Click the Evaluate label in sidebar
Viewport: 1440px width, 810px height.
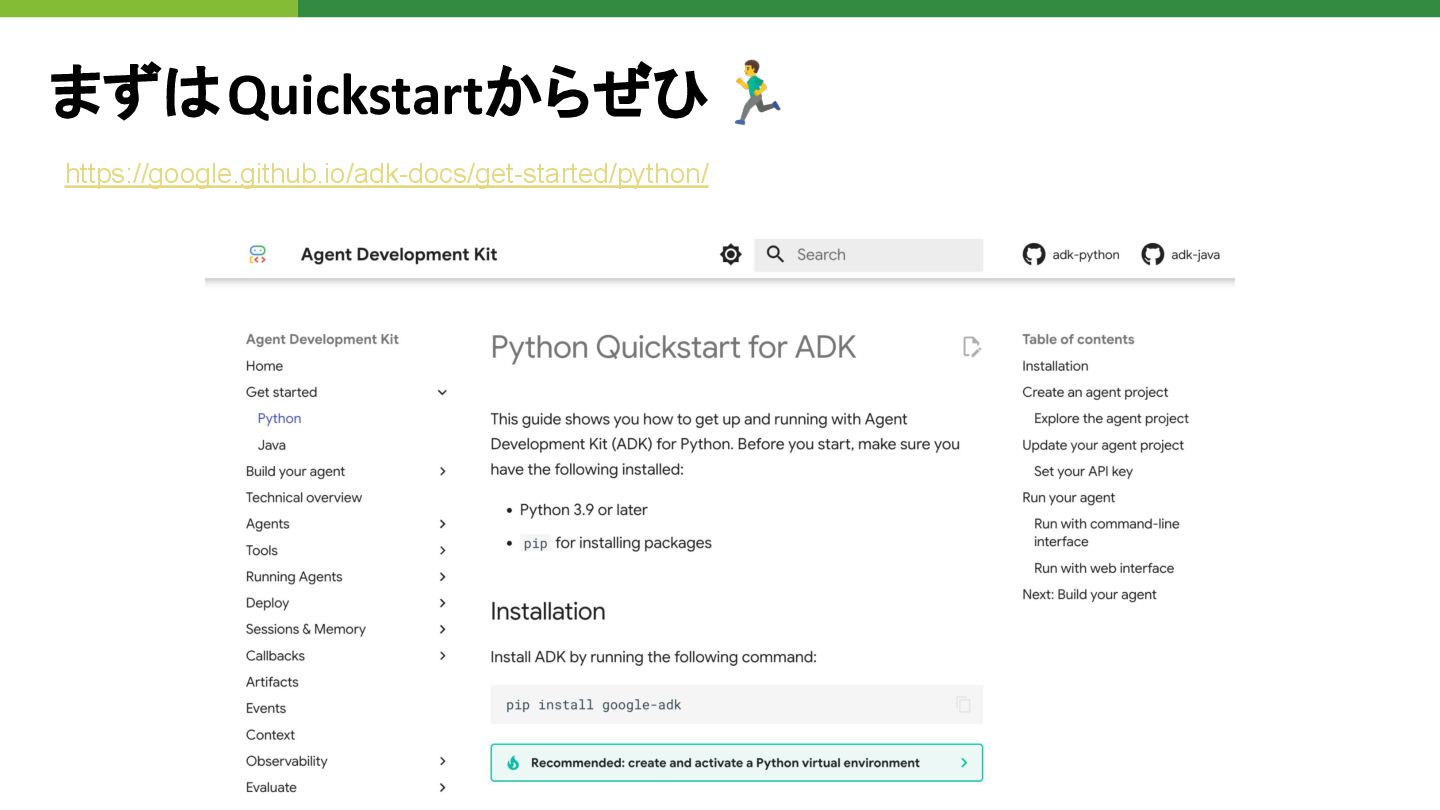(x=271, y=787)
